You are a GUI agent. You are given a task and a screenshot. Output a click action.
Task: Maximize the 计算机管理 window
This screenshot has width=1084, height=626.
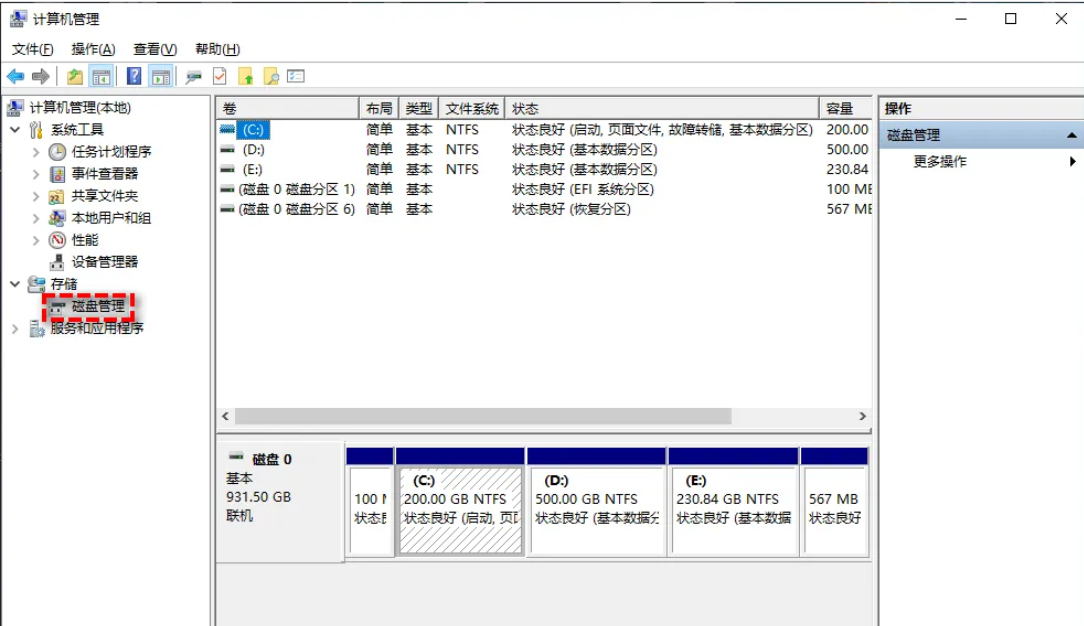click(1011, 19)
